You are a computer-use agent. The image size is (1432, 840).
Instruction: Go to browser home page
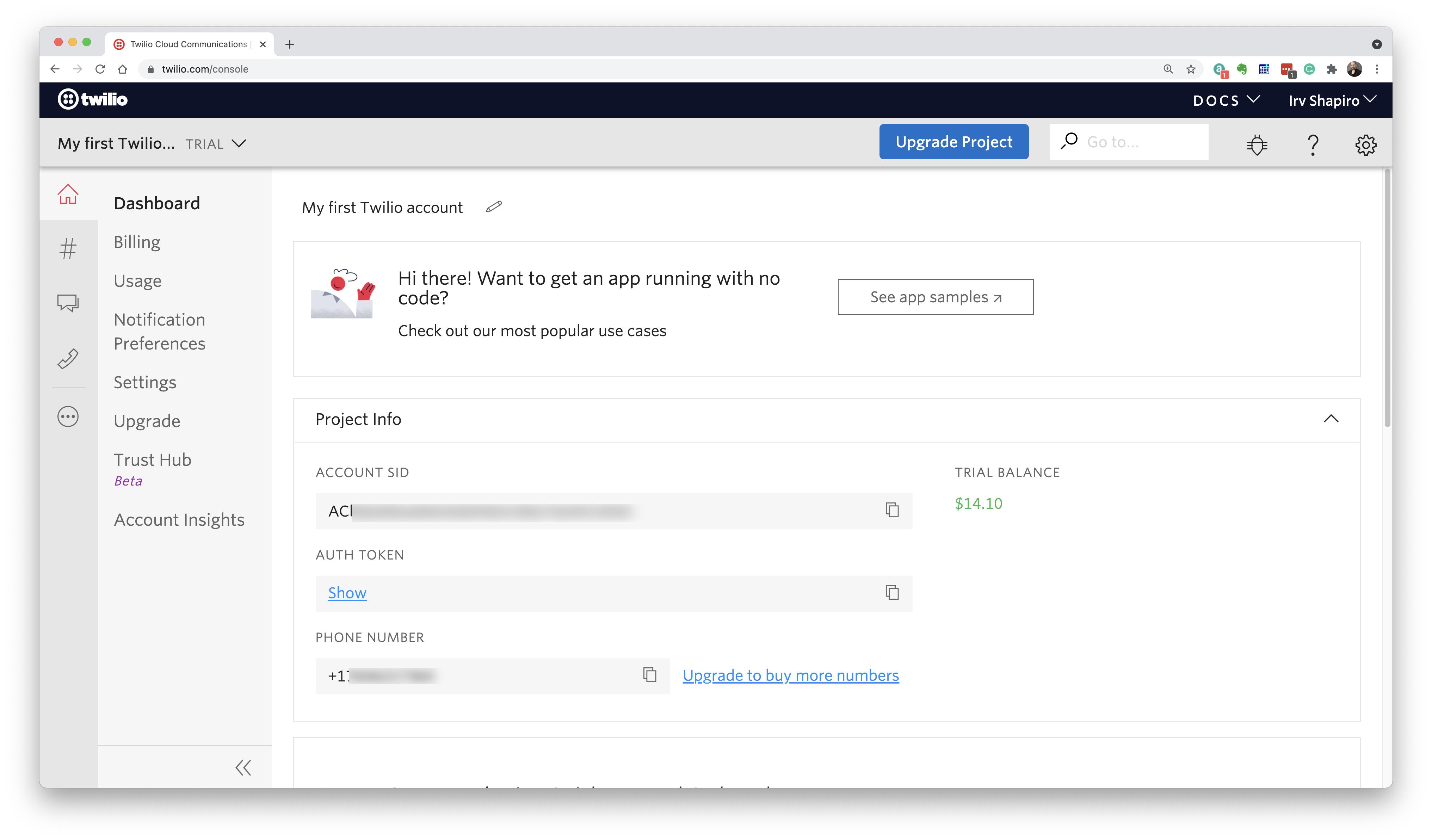pos(123,69)
